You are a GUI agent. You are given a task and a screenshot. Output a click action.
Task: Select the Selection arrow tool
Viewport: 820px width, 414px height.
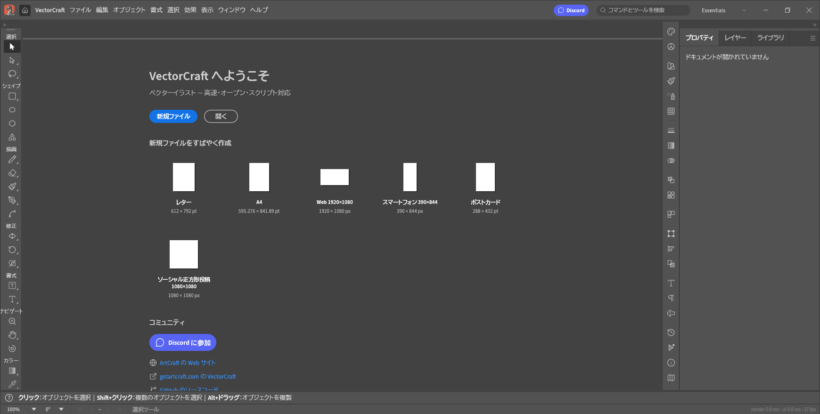click(x=12, y=47)
